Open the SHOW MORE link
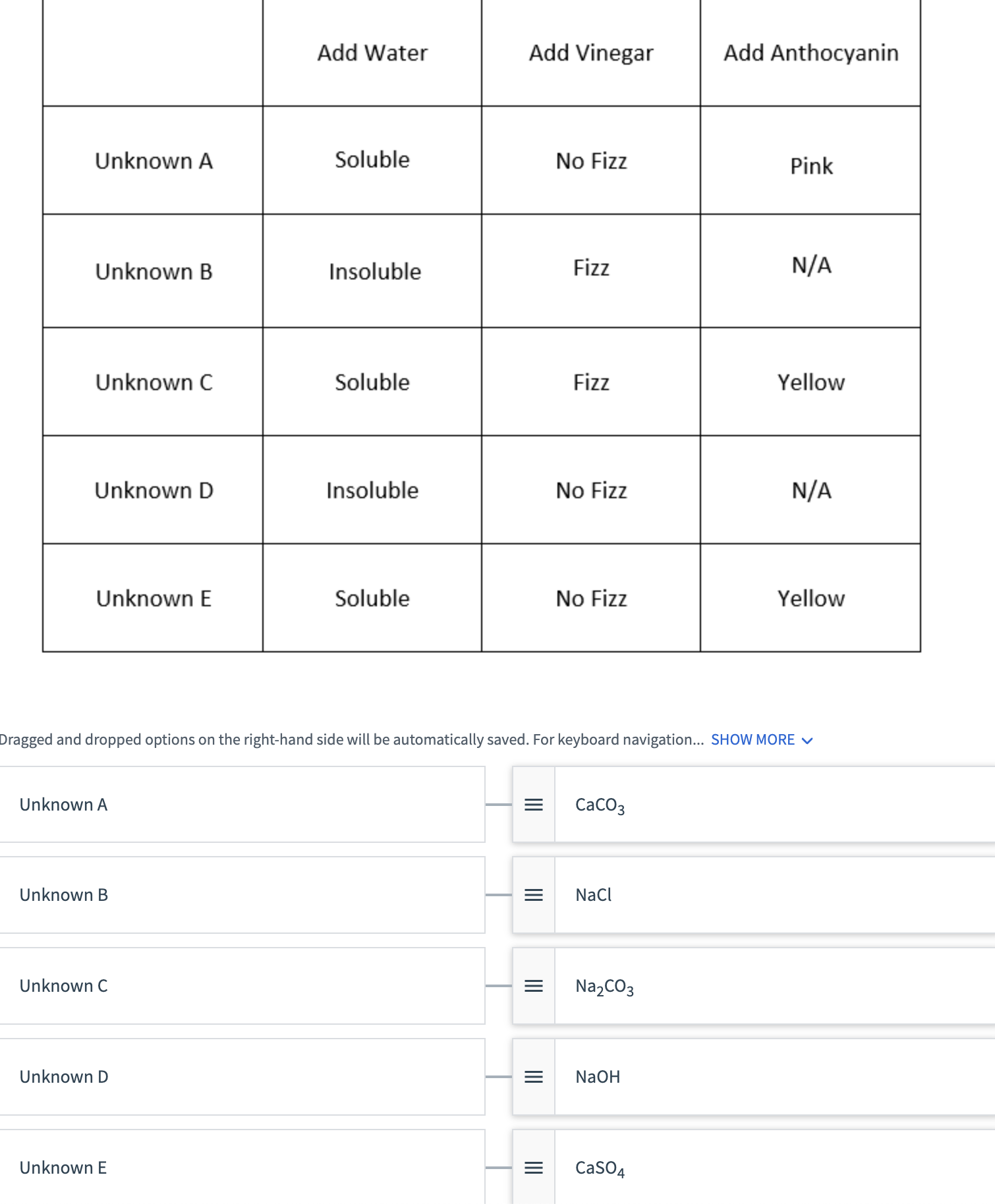995x1204 pixels. coord(753,739)
